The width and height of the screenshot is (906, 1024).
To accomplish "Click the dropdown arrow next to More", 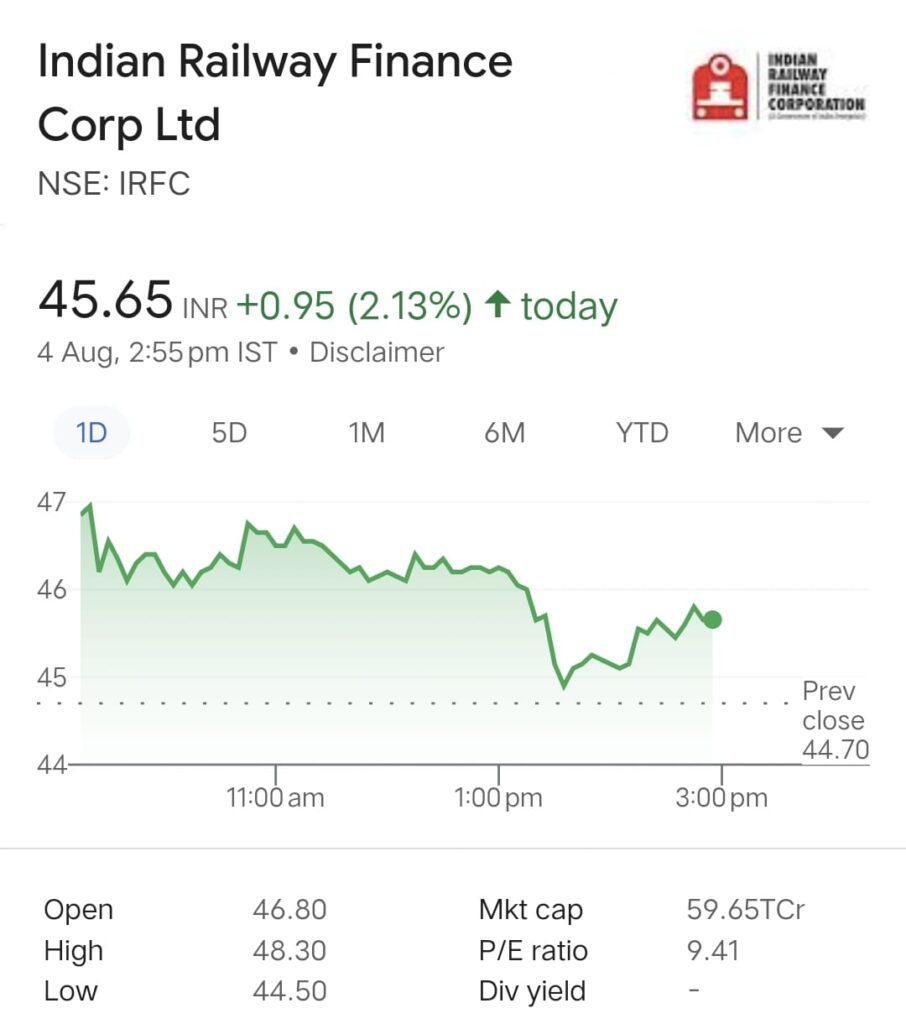I will pyautogui.click(x=833, y=433).
